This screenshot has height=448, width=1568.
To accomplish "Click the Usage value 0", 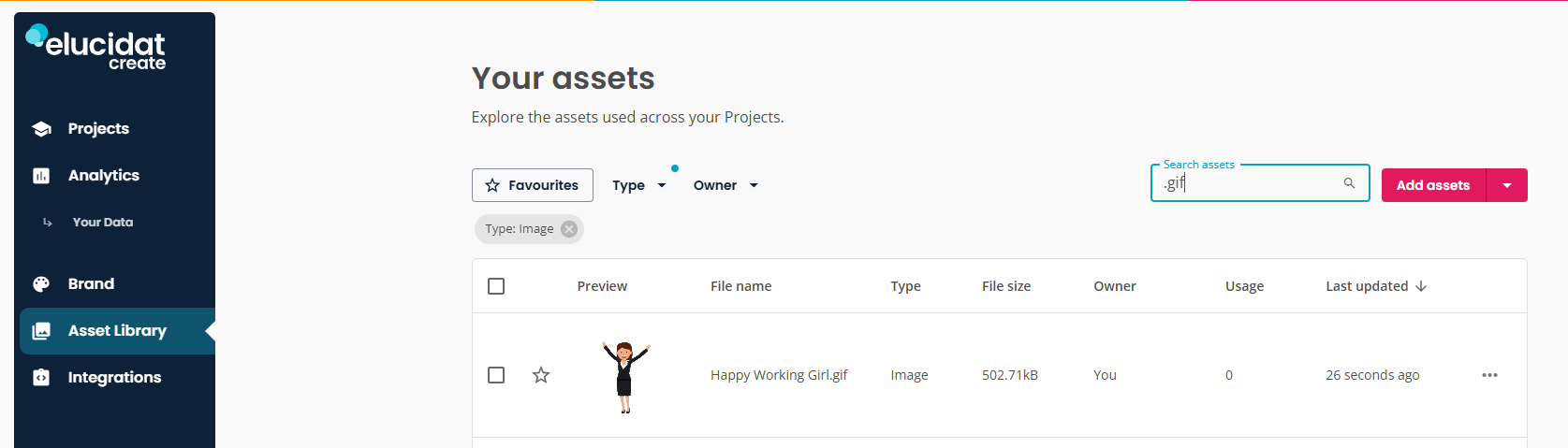I will [x=1229, y=375].
